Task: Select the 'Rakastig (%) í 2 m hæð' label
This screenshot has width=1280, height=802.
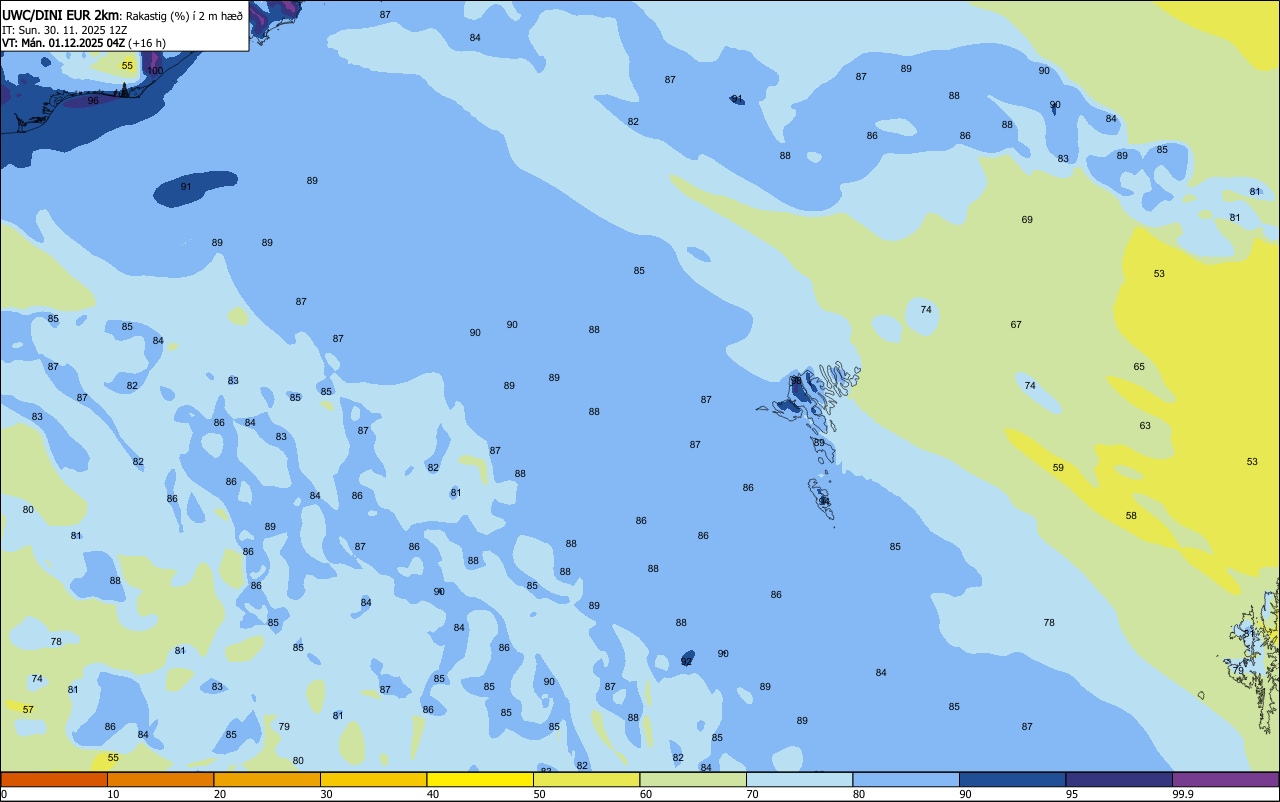Action: coord(184,15)
